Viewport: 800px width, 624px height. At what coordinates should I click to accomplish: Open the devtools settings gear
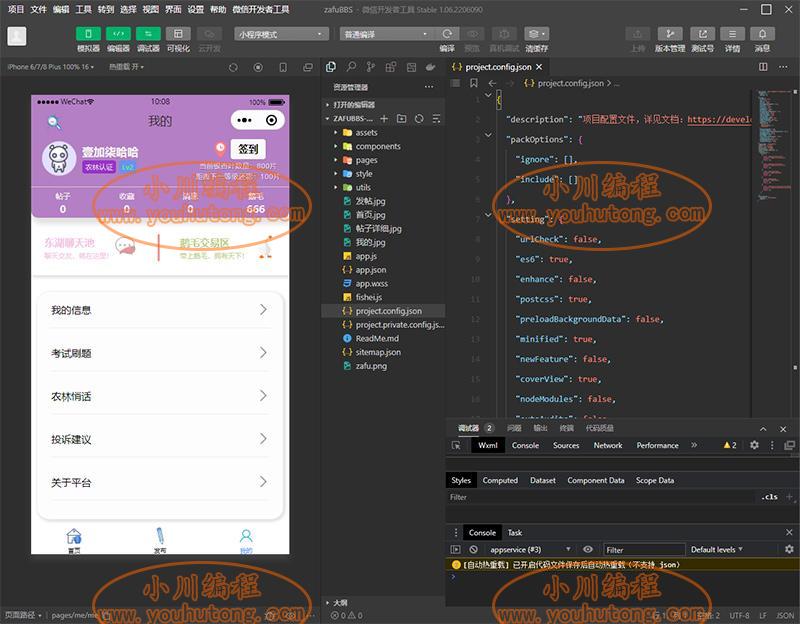pos(754,445)
